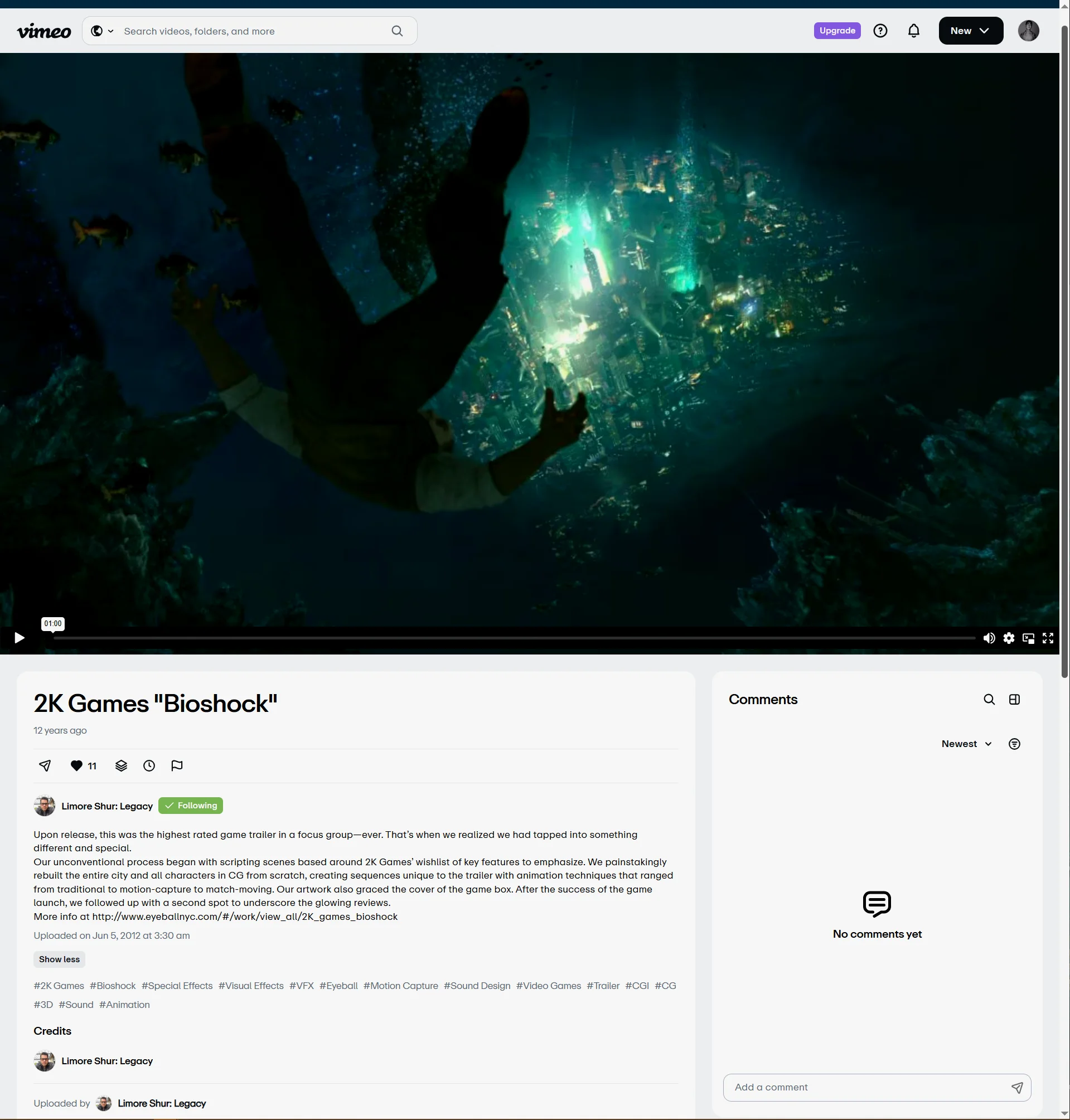Open the #Special Effects tag

pyautogui.click(x=177, y=986)
